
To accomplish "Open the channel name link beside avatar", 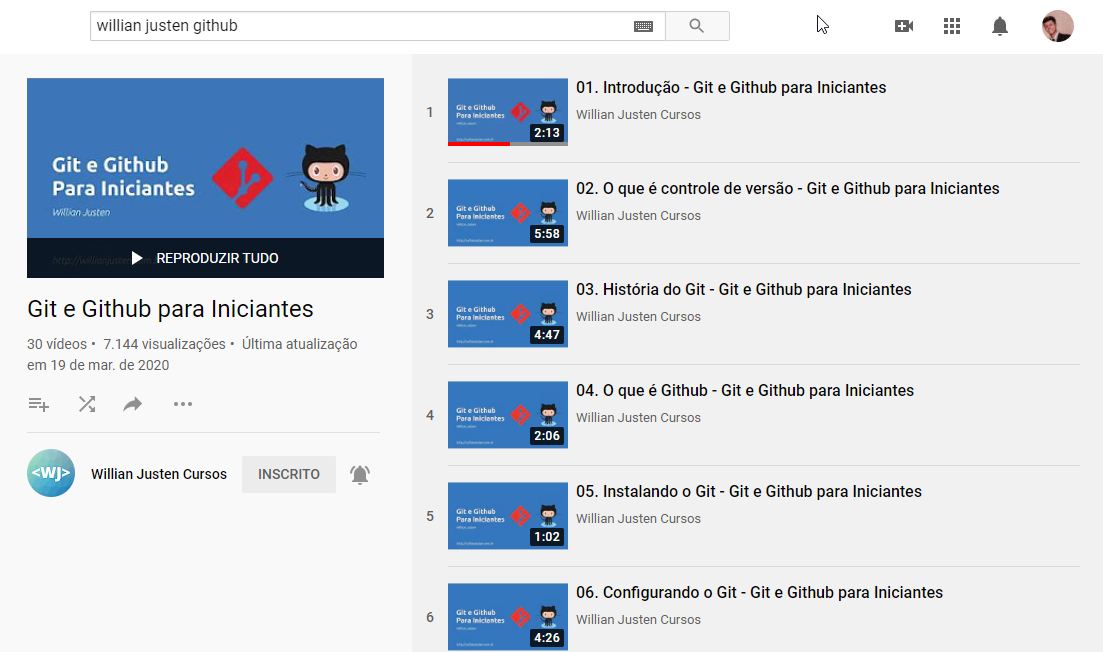I will (x=159, y=475).
